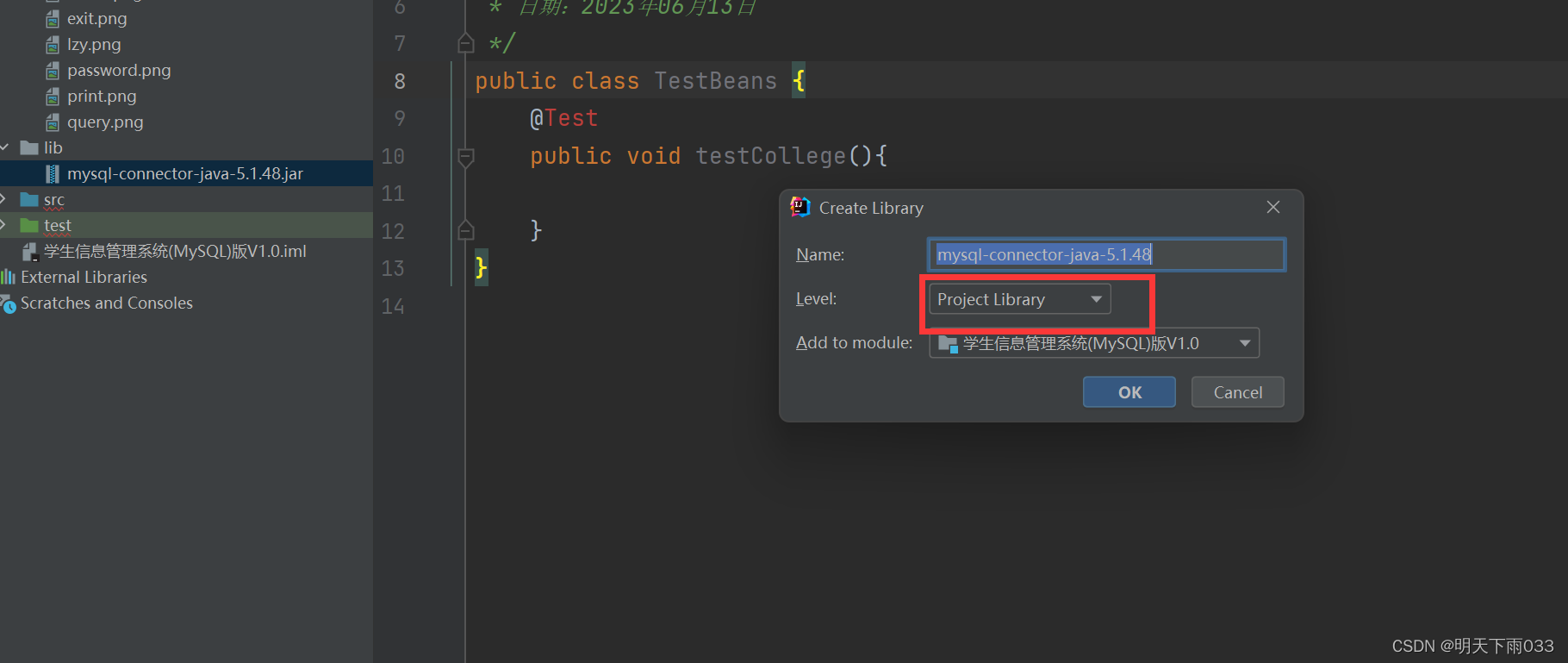Viewport: 1568px width, 663px height.
Task: Click the .iml module file icon
Action: point(30,252)
